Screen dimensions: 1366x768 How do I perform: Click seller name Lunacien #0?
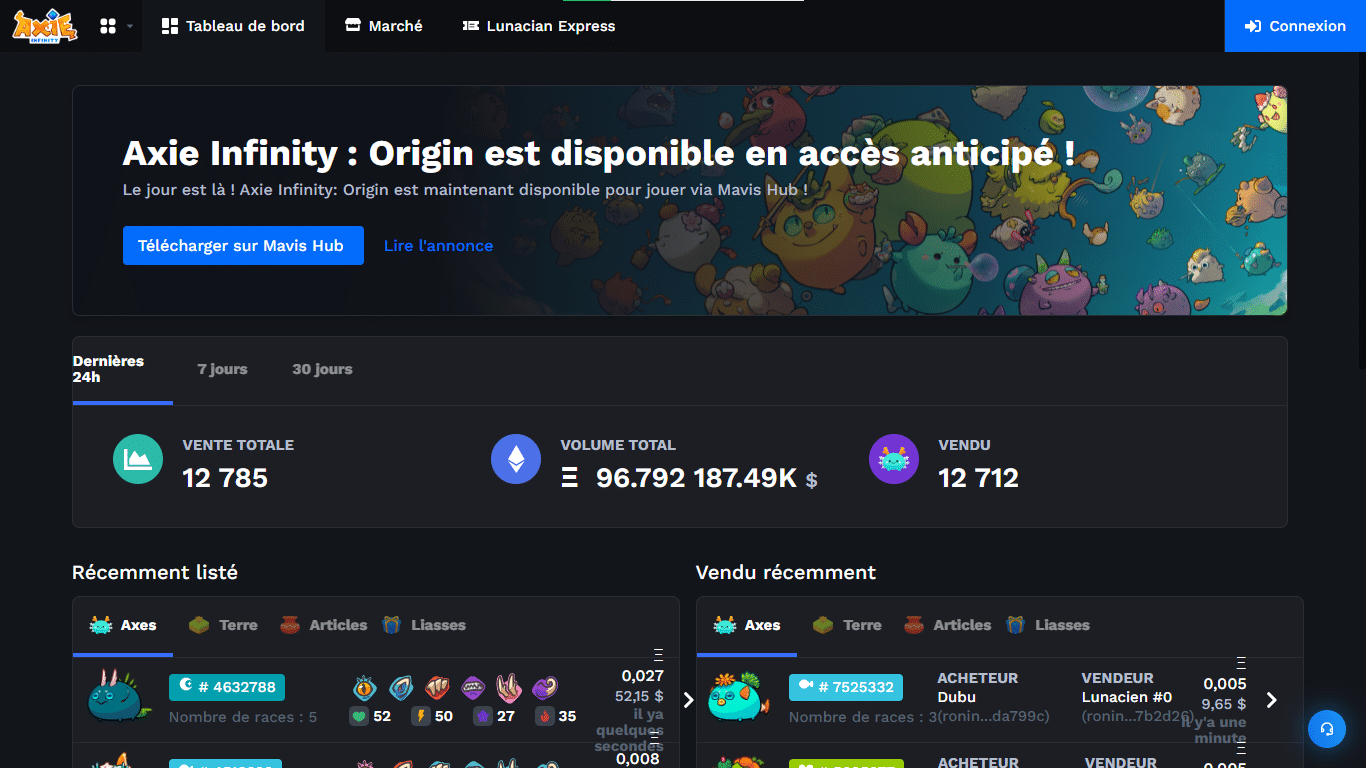pos(1127,697)
